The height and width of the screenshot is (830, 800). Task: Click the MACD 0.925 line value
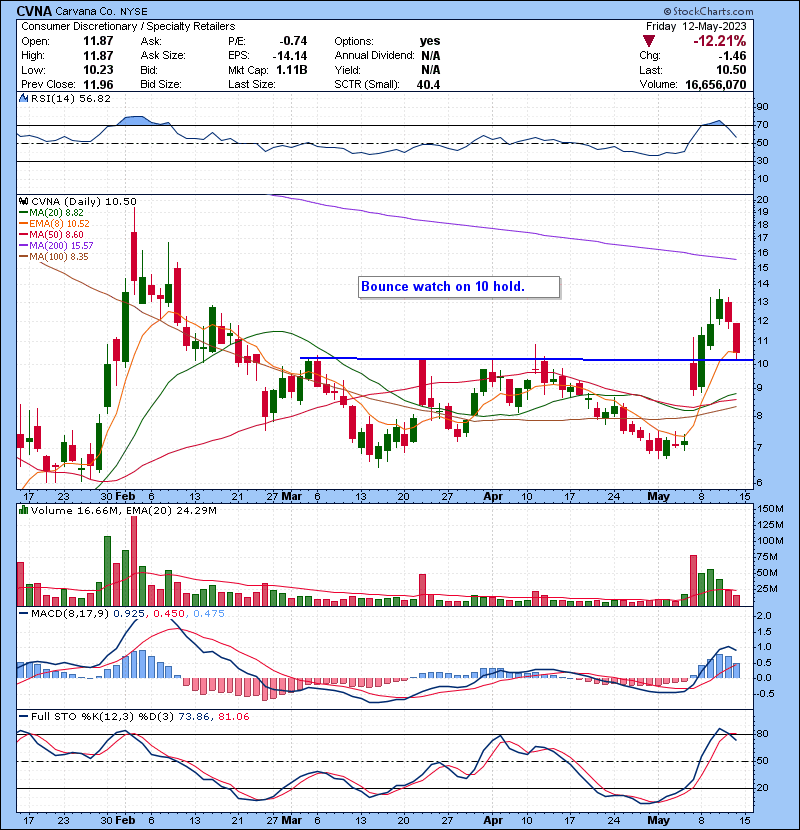tap(129, 614)
